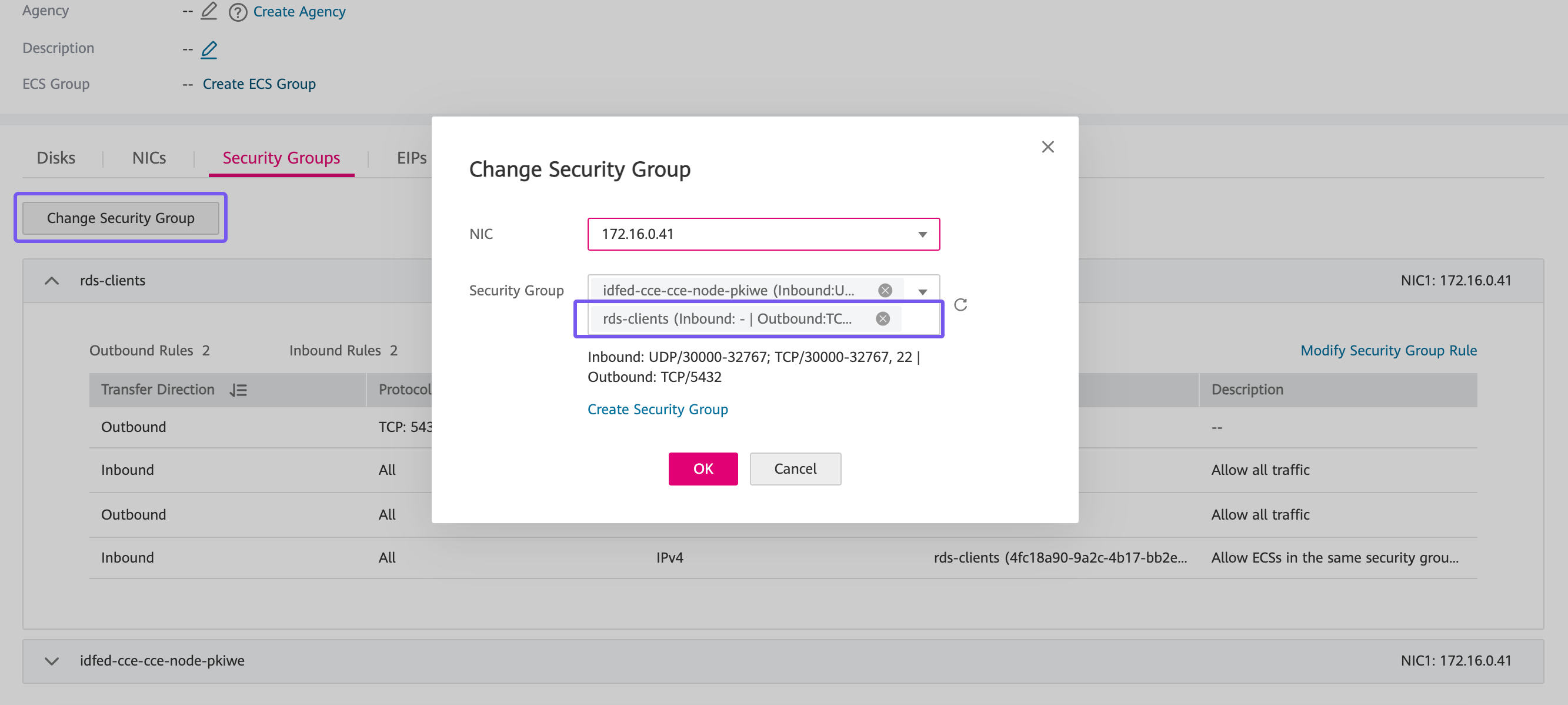Collapse the rds-clients security group
The width and height of the screenshot is (1568, 705).
click(52, 281)
